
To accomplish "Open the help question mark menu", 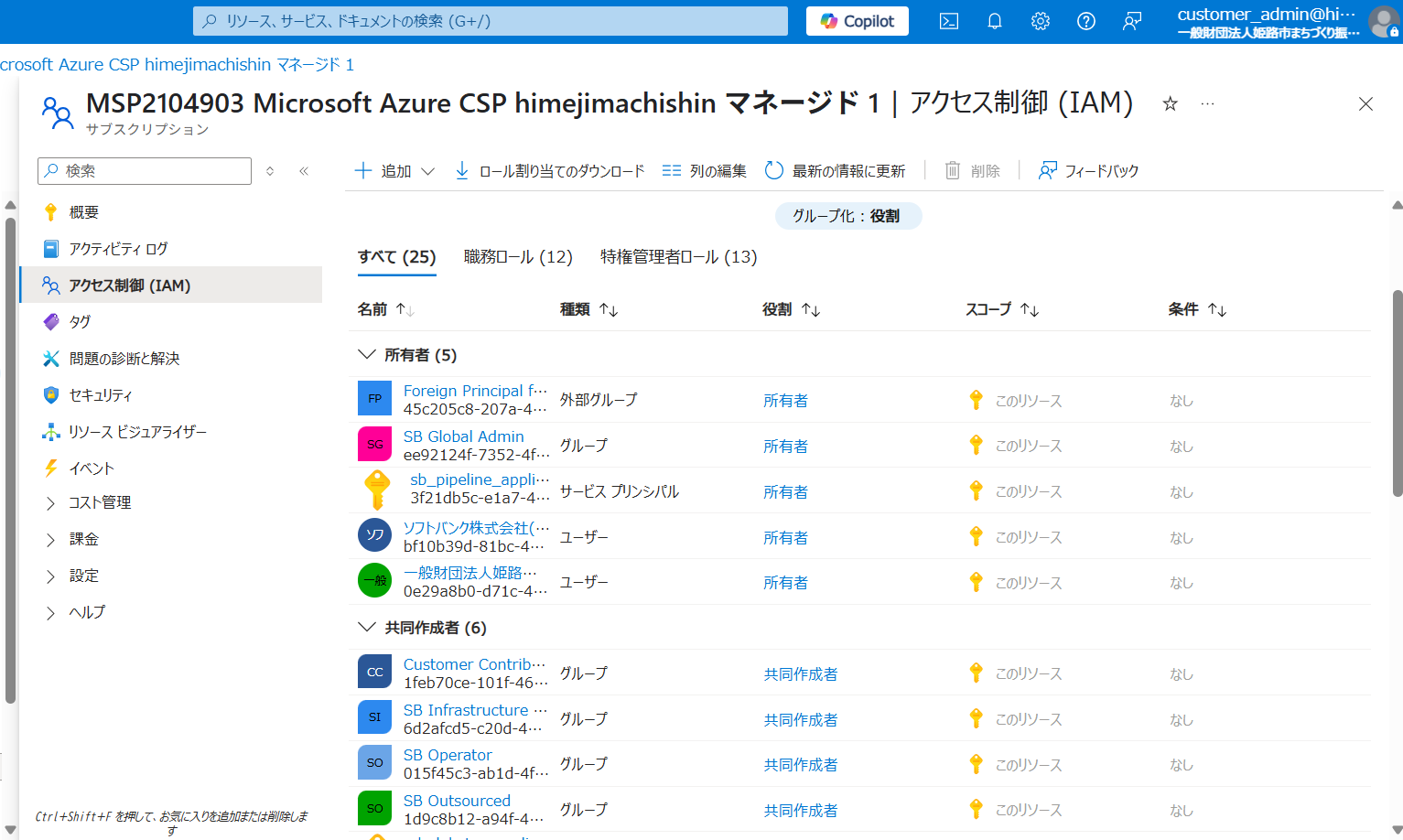I will (x=1086, y=21).
